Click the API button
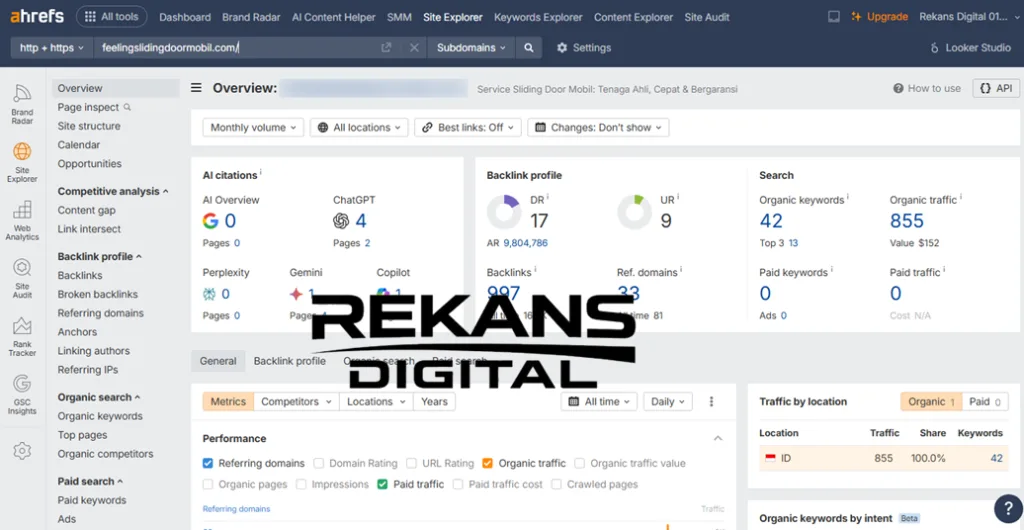The height and width of the screenshot is (530, 1024). (996, 88)
